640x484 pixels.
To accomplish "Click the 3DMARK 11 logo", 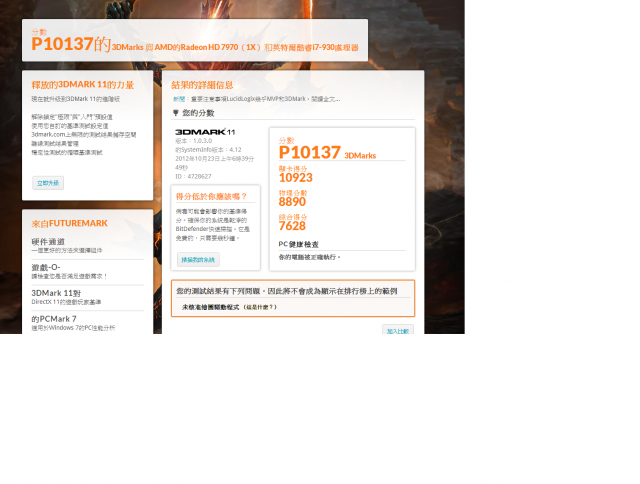I will [x=205, y=132].
